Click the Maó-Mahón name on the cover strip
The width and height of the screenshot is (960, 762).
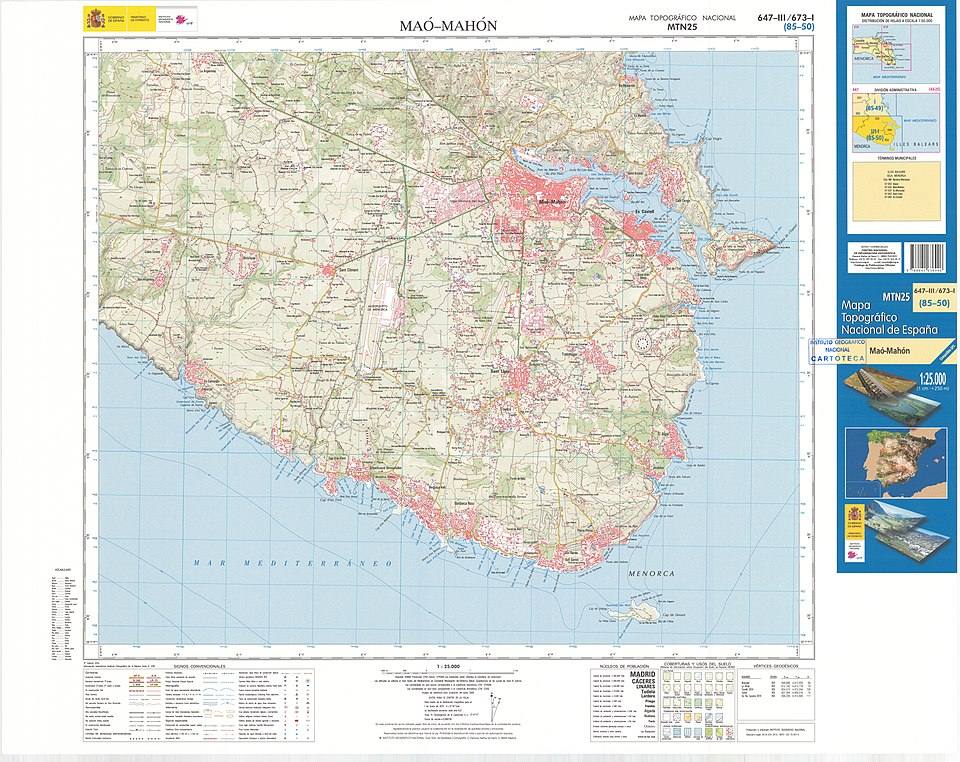click(x=891, y=351)
